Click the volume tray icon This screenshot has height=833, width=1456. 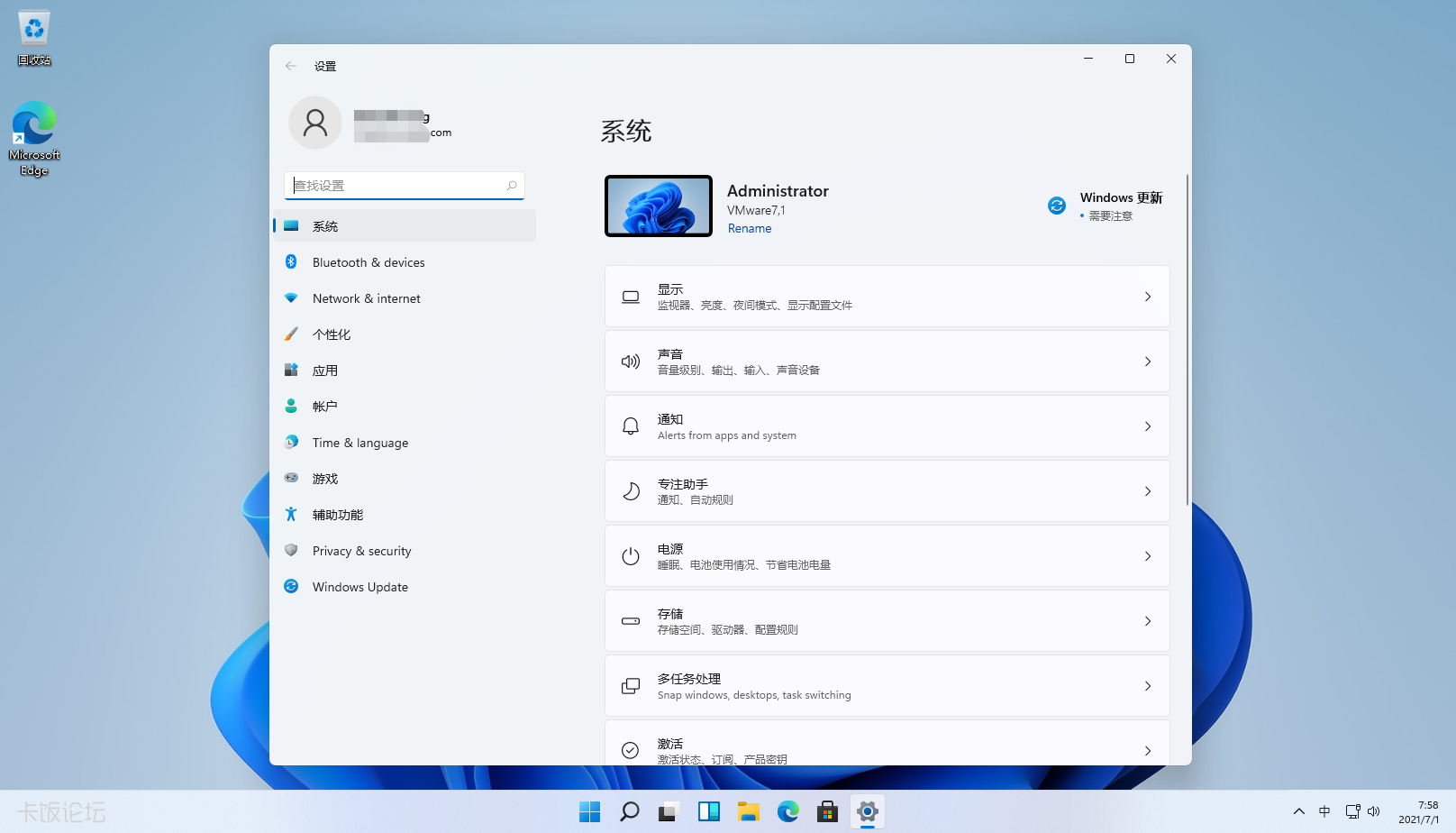(x=1373, y=811)
